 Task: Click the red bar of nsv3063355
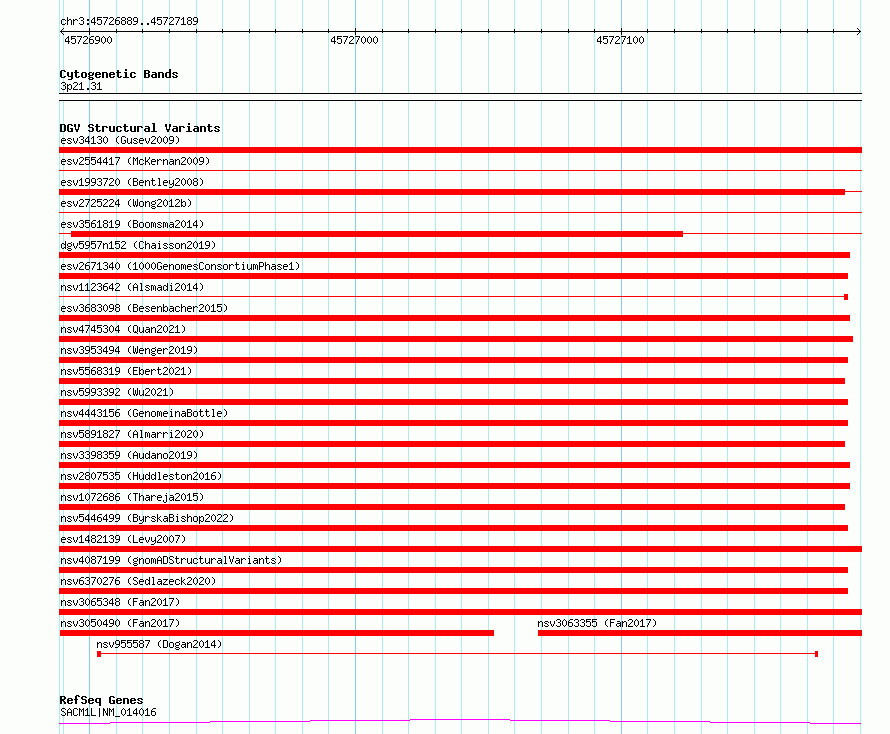tap(700, 633)
